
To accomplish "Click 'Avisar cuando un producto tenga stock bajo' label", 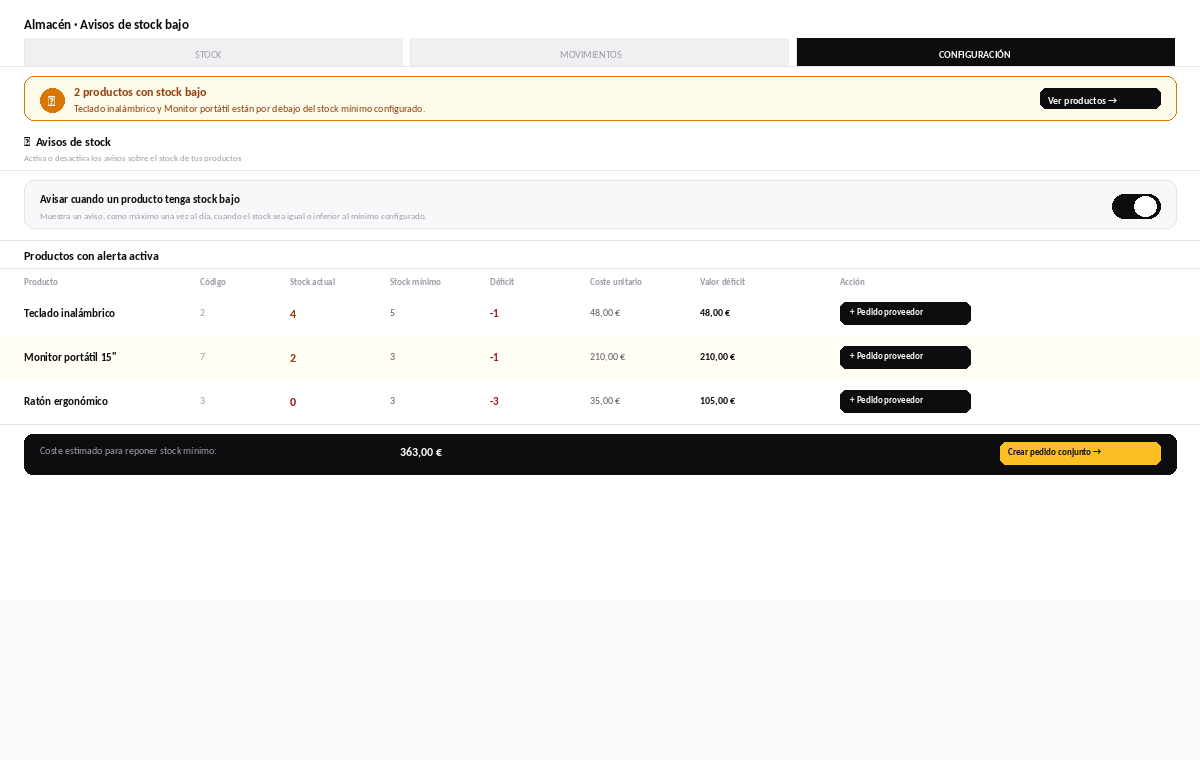I will pos(140,199).
